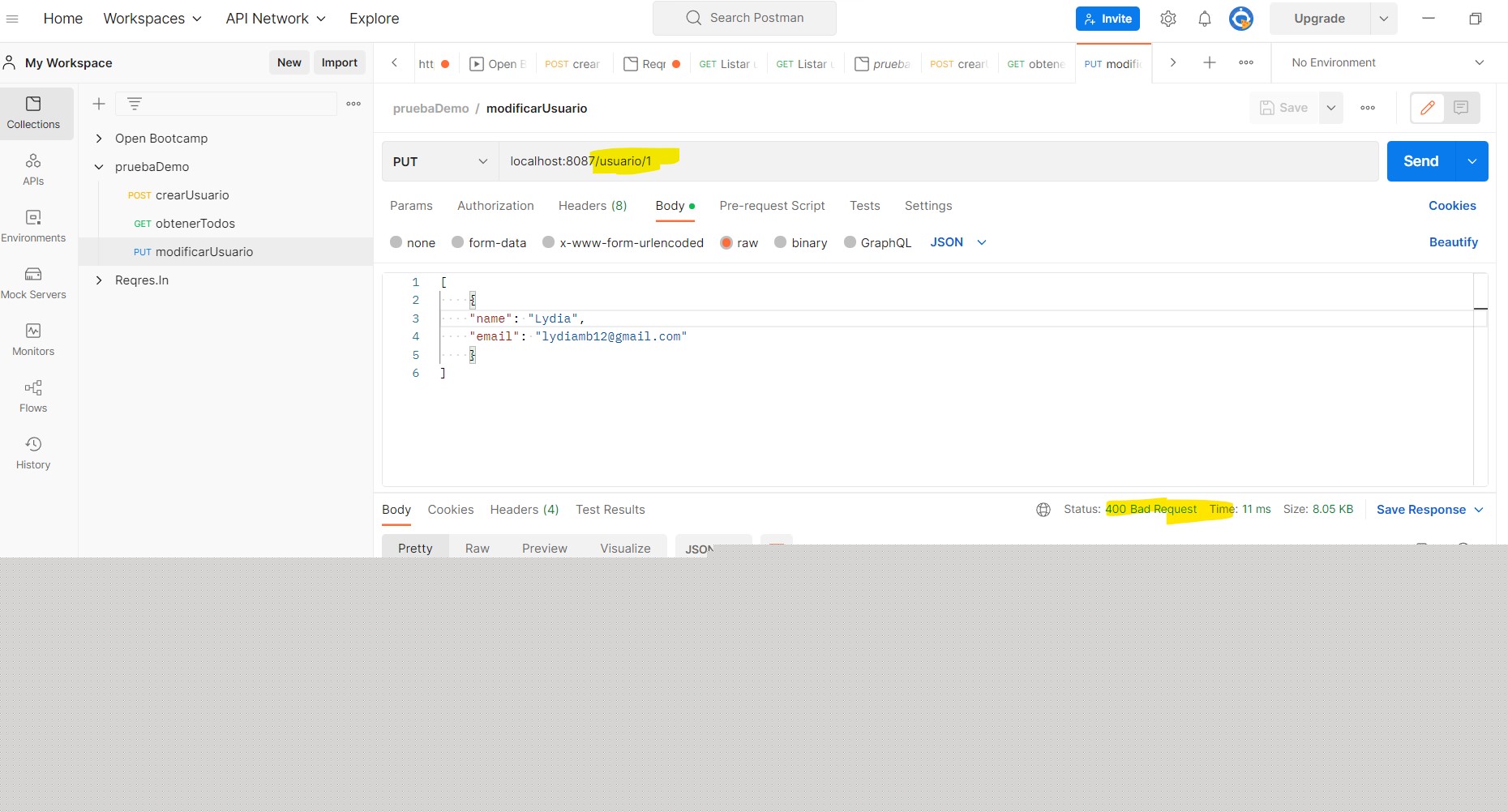Open the notifications bell icon
Viewport: 1508px width, 812px height.
click(x=1205, y=19)
